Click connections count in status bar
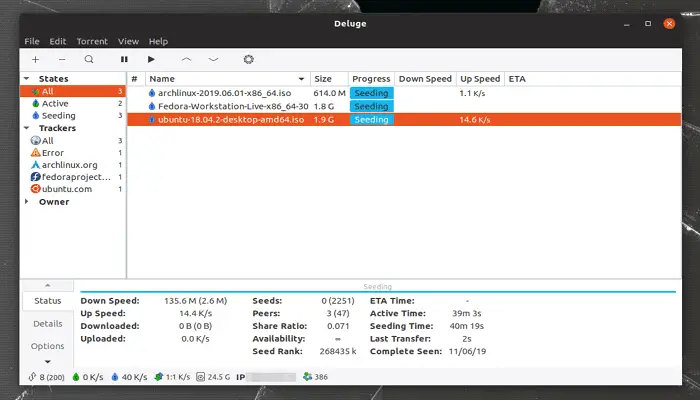The width and height of the screenshot is (700, 400). pos(46,377)
